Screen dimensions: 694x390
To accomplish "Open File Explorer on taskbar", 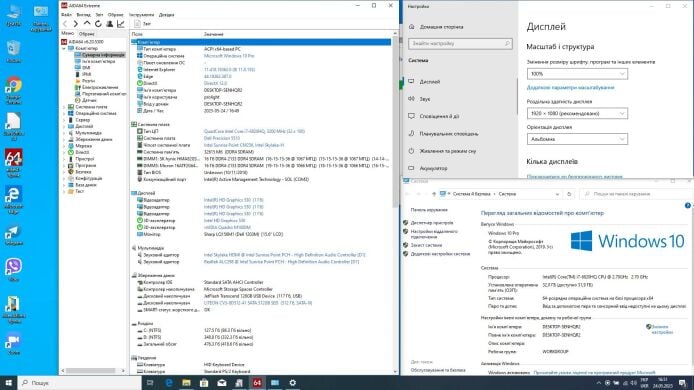I will 186,383.
